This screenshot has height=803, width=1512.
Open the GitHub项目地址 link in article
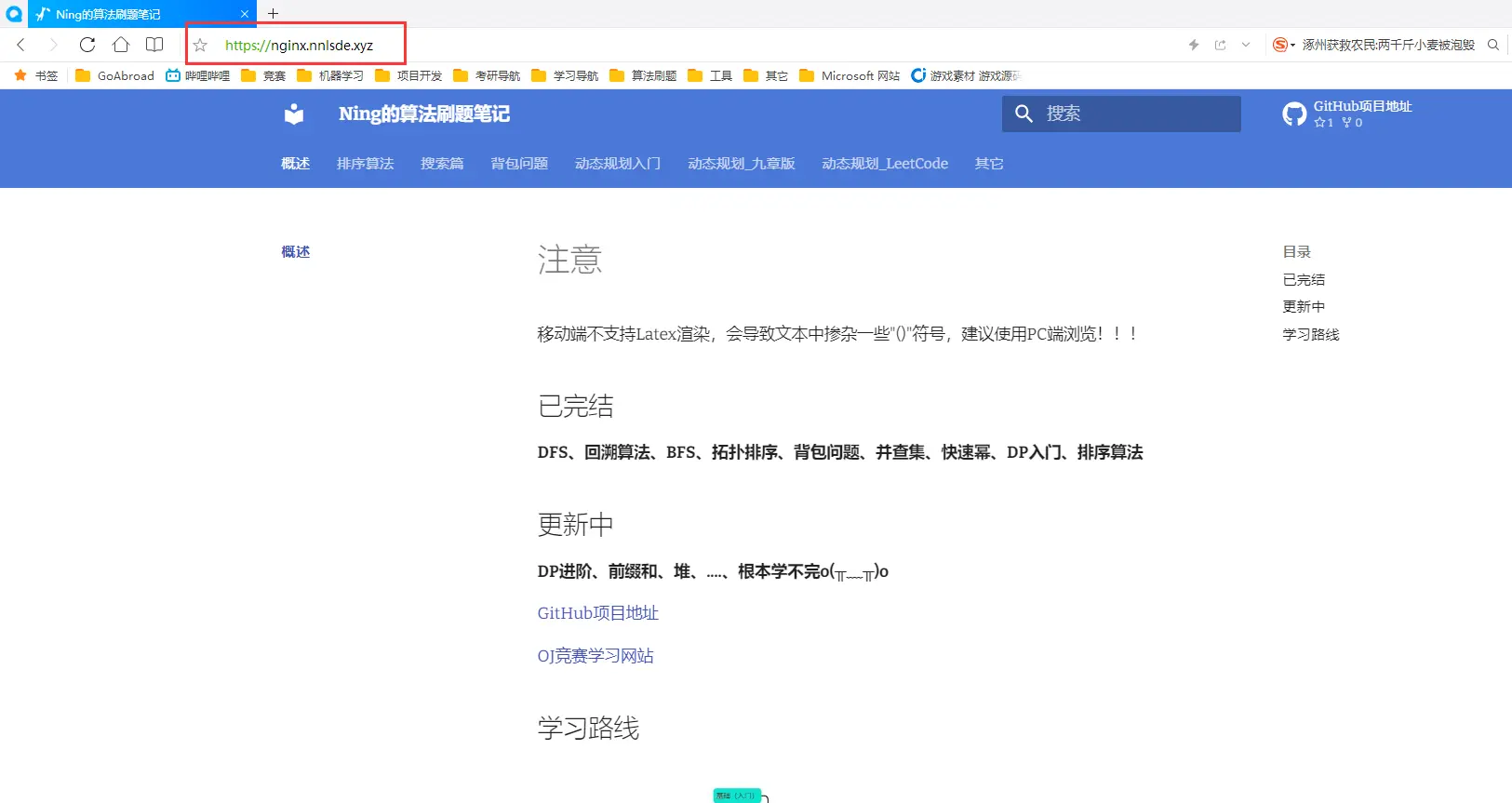pyautogui.click(x=598, y=613)
